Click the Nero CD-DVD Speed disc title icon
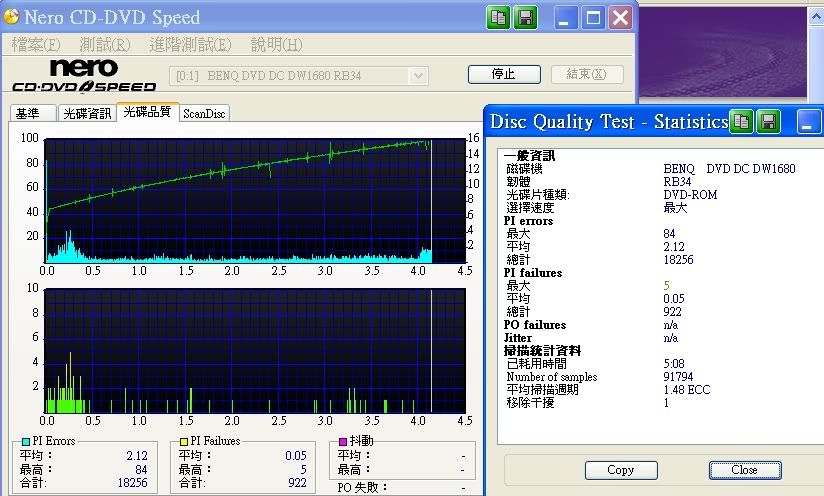Screen dimensions: 824x496 point(11,17)
